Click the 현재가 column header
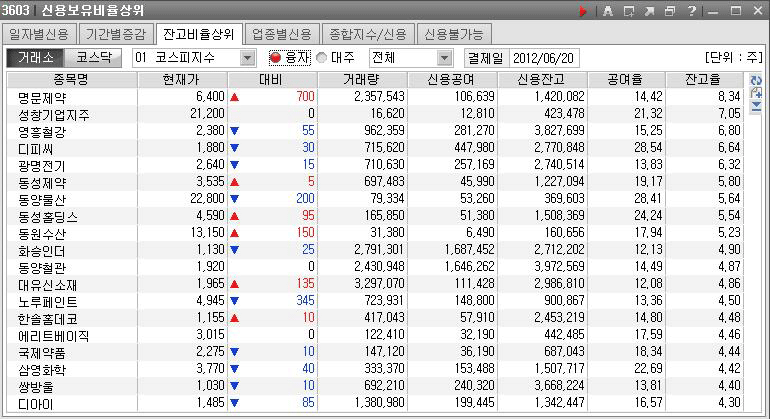 click(x=182, y=80)
